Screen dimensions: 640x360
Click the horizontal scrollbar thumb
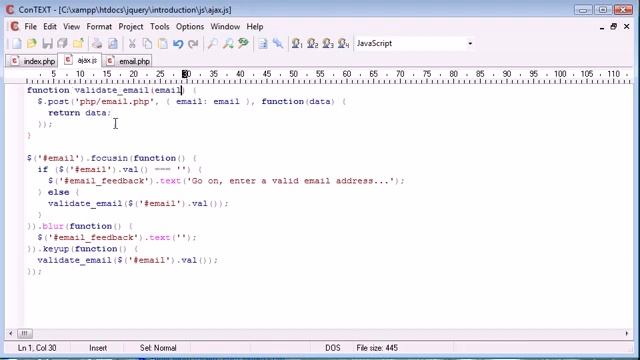[x=24, y=333]
